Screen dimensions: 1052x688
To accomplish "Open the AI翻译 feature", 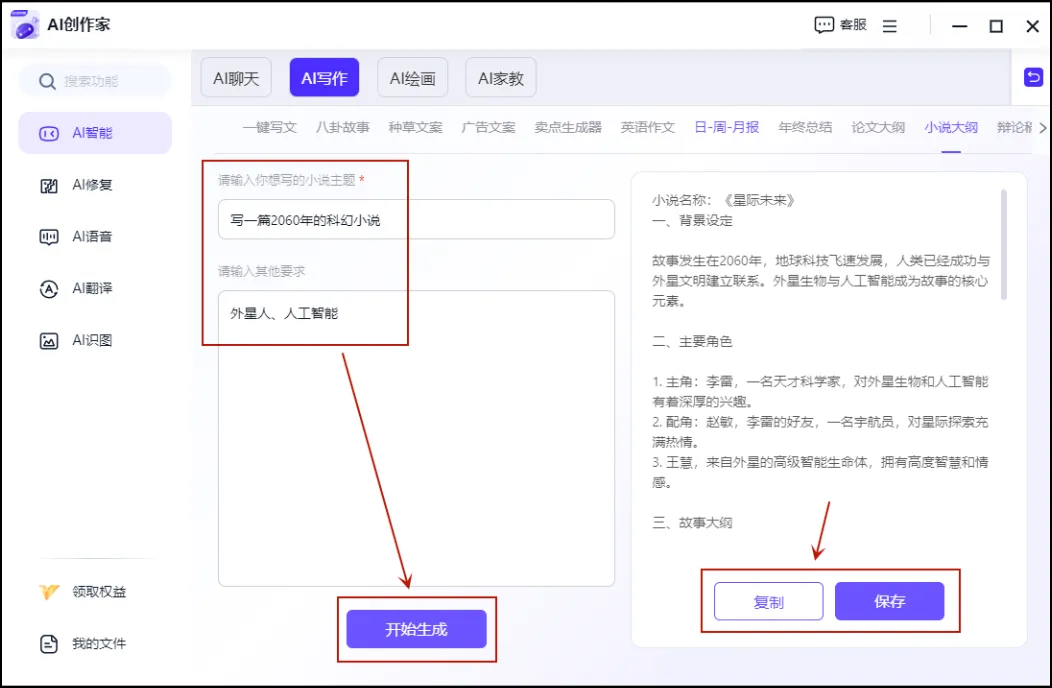I will (95, 289).
